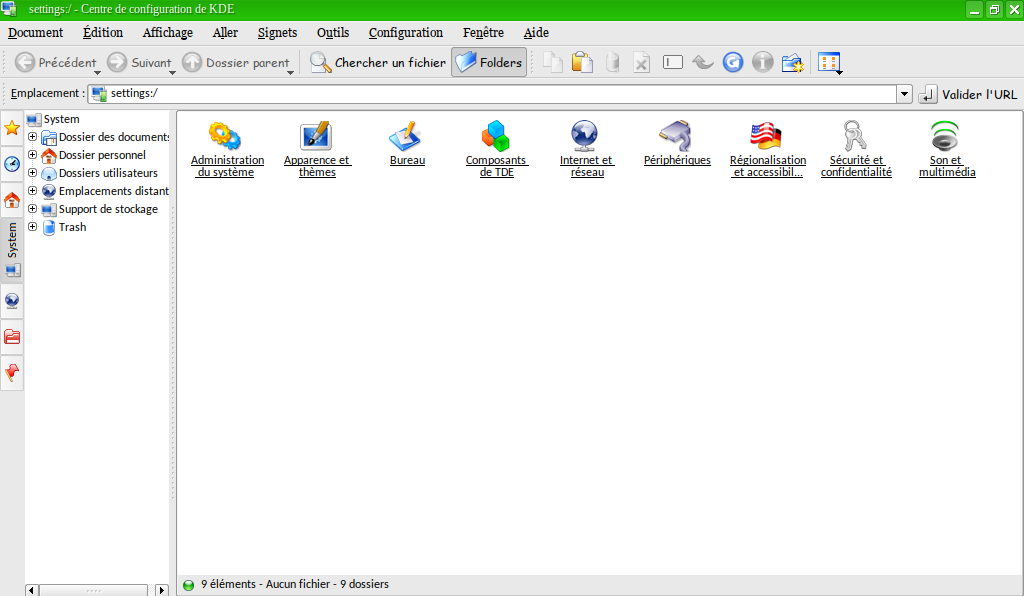Open Composants de TDE category
Screen dimensions: 1024x596
click(496, 149)
